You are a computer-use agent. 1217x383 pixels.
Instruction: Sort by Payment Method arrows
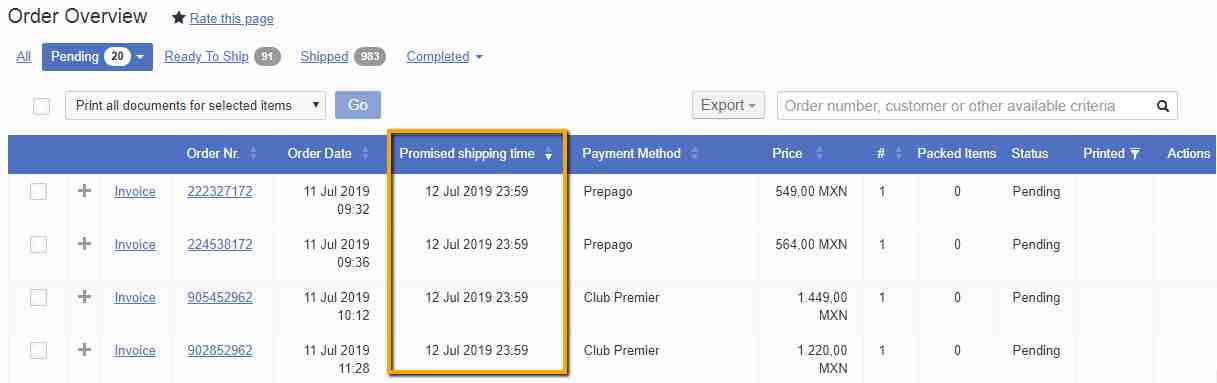click(694, 154)
